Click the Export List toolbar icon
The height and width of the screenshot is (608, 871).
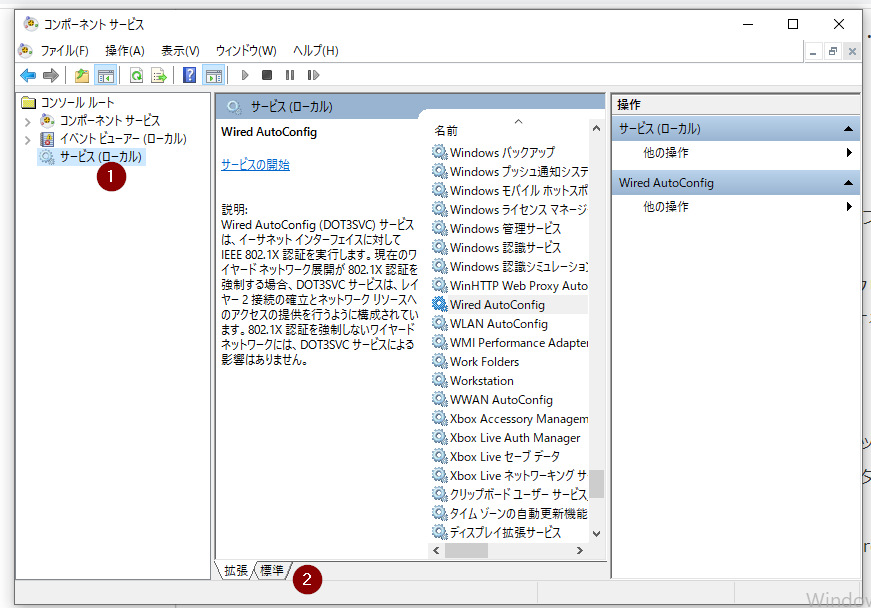(159, 75)
